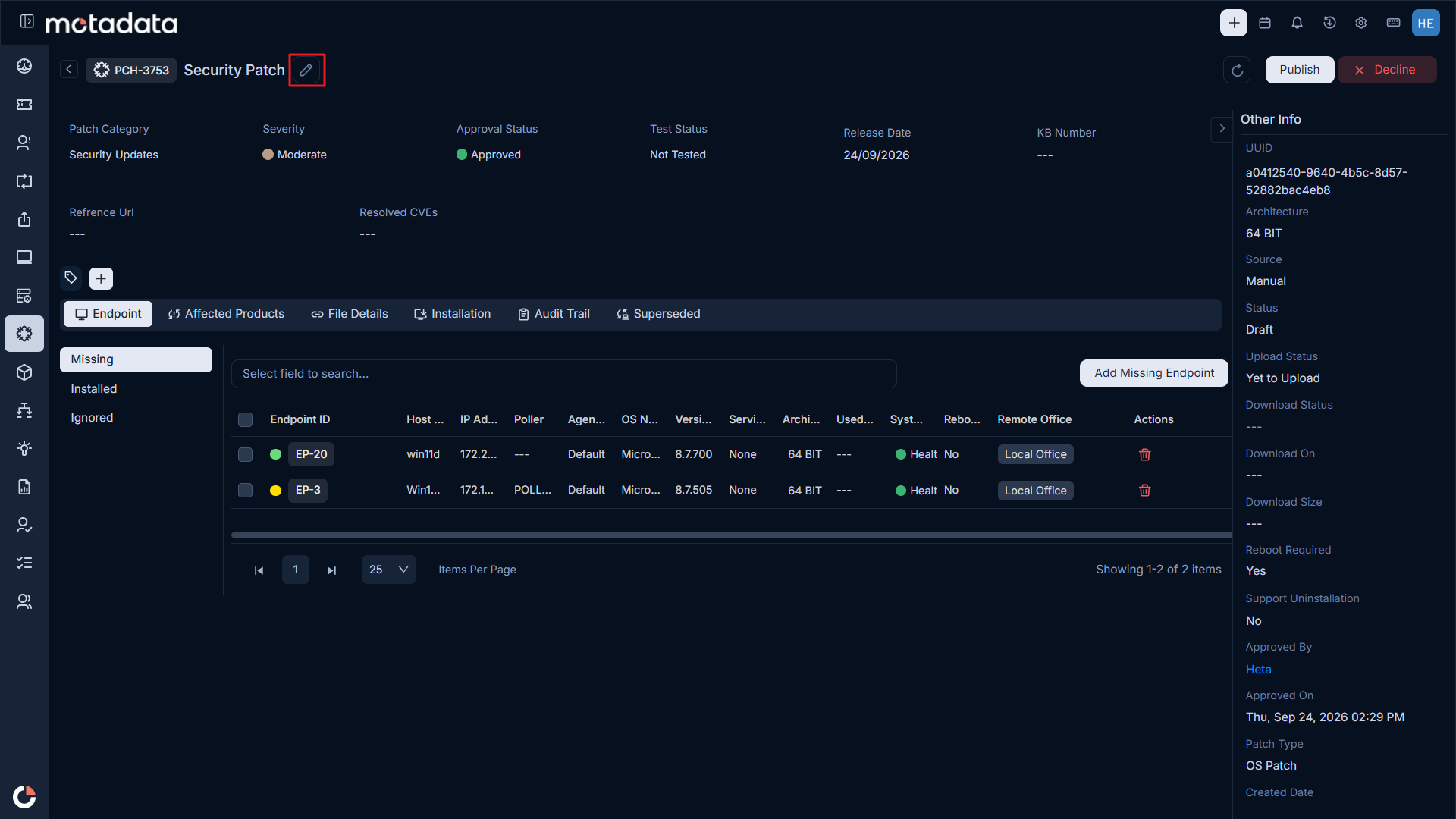Open the quick-add plus menu in header
This screenshot has height=819, width=1456.
(x=1234, y=23)
